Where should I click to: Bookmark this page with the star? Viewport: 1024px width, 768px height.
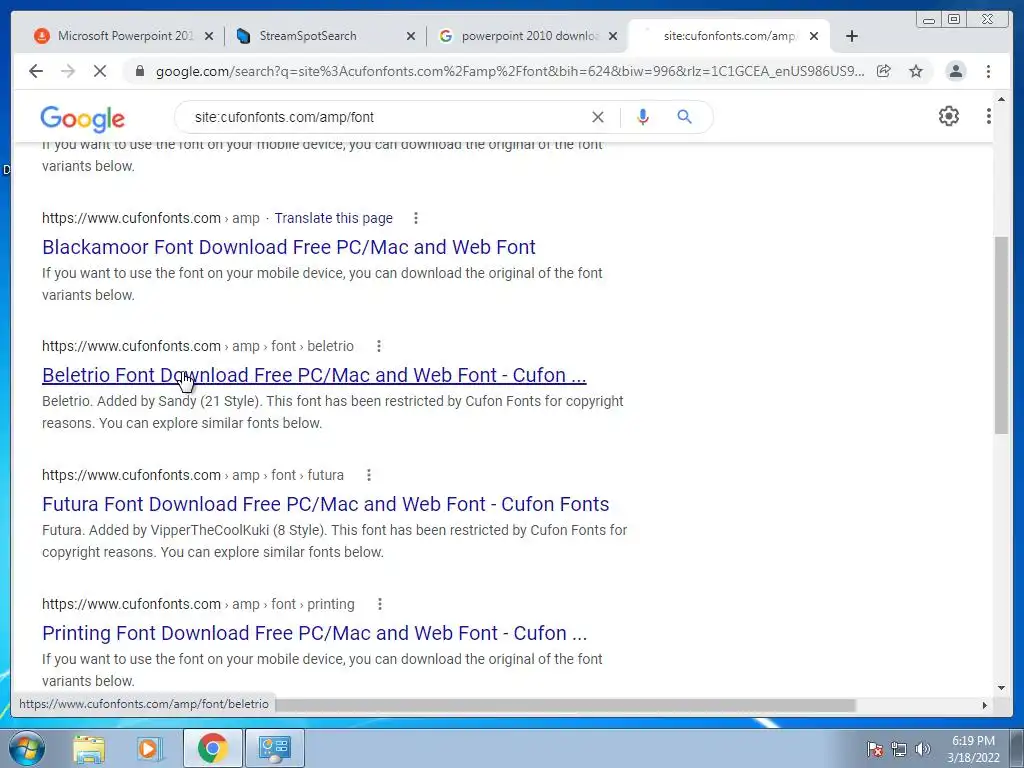pos(916,71)
